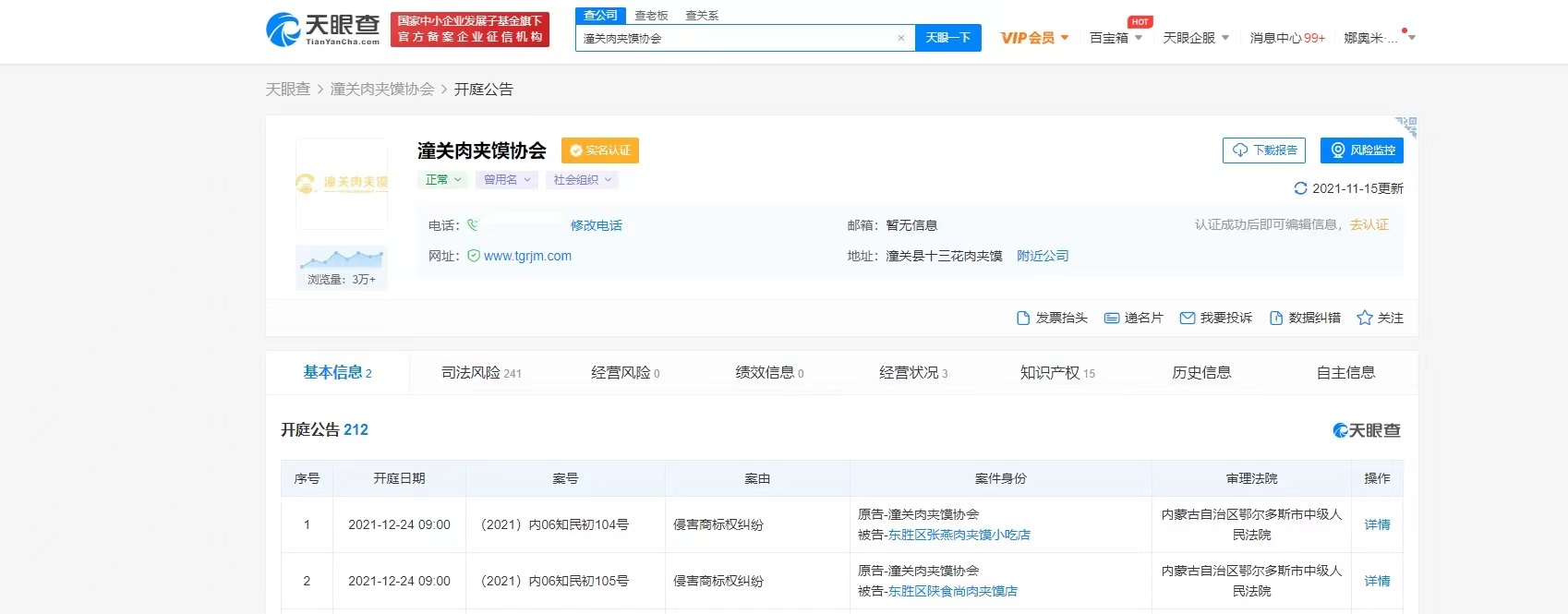Go to 天眼查 breadcrumb home

[288, 90]
